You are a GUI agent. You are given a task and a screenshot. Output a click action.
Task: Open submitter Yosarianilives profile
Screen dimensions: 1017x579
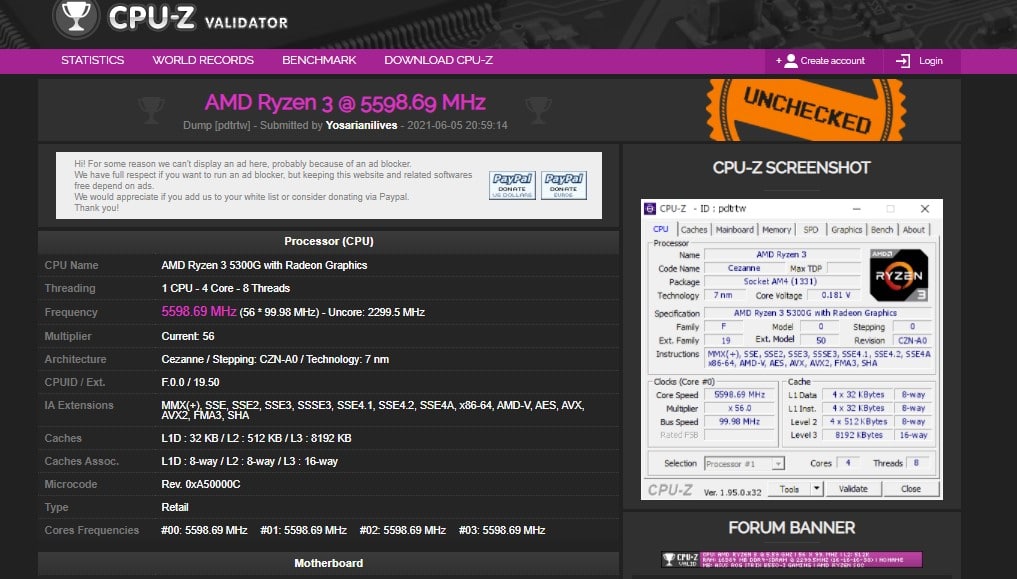tap(361, 125)
